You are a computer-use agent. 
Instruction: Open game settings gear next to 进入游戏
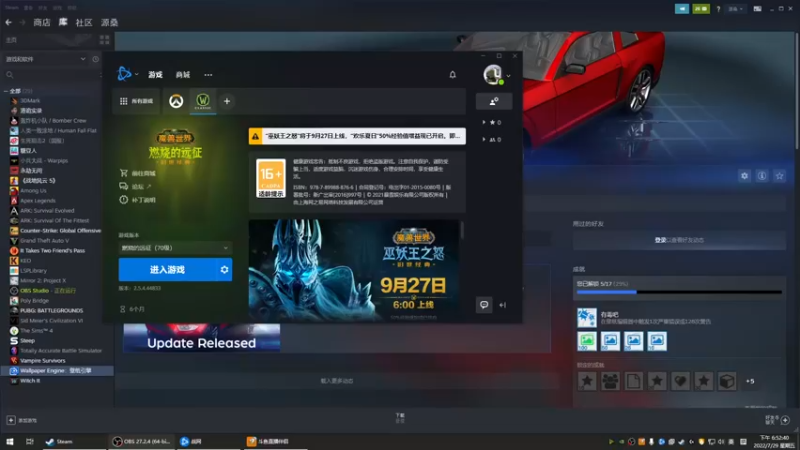224,269
